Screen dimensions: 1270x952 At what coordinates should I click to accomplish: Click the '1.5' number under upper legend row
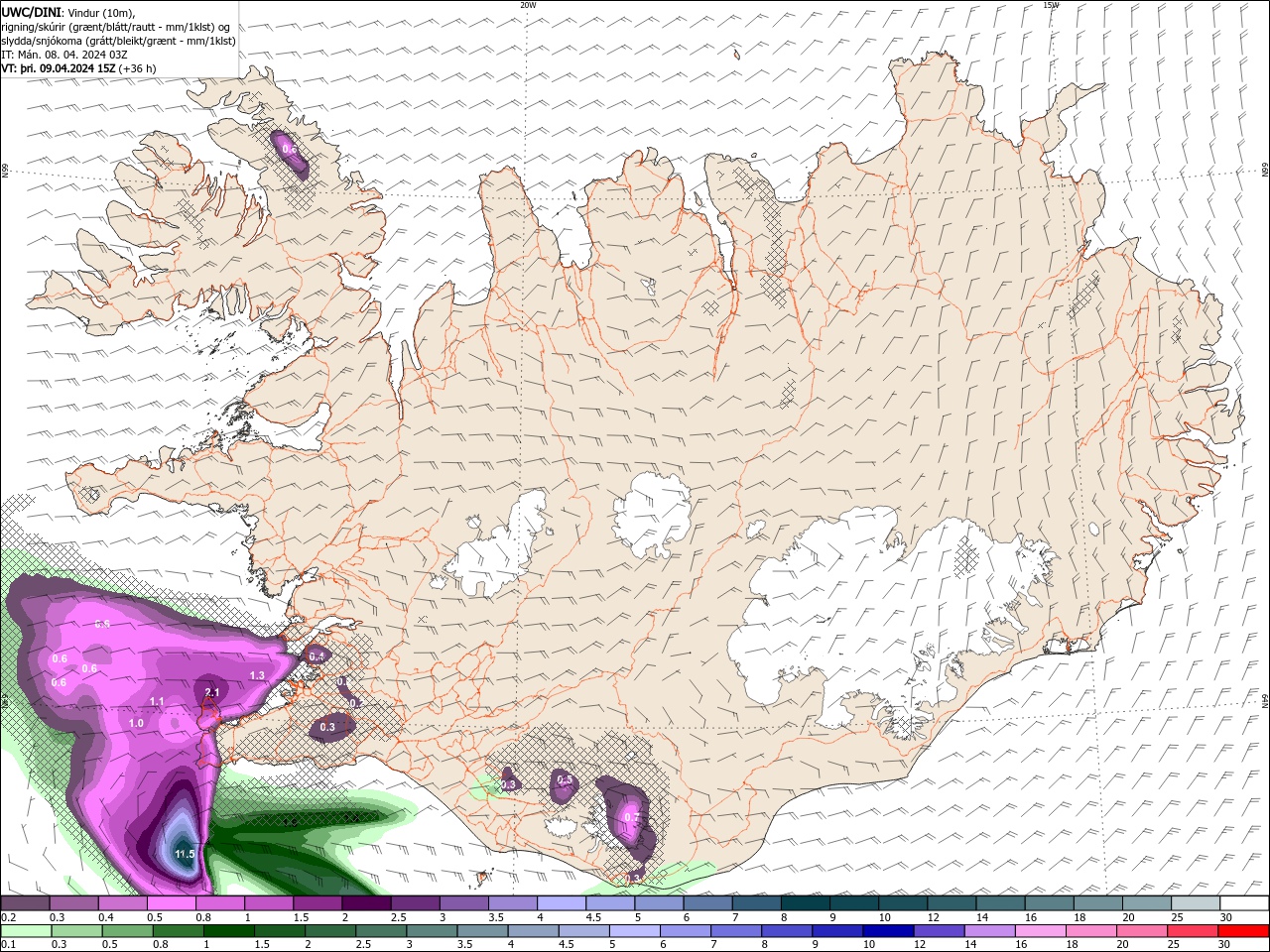[x=301, y=917]
